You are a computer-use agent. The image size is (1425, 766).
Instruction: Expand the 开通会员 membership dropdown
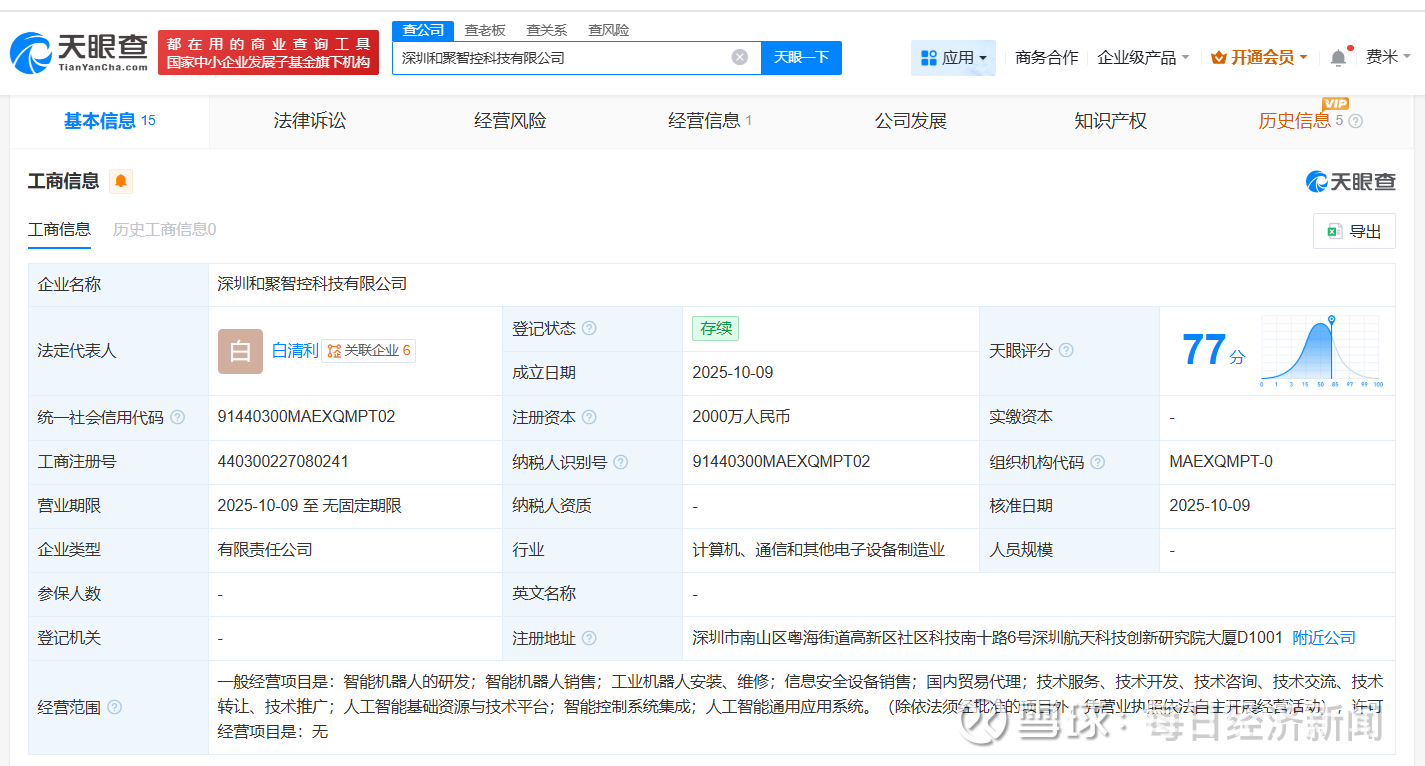[x=1259, y=58]
